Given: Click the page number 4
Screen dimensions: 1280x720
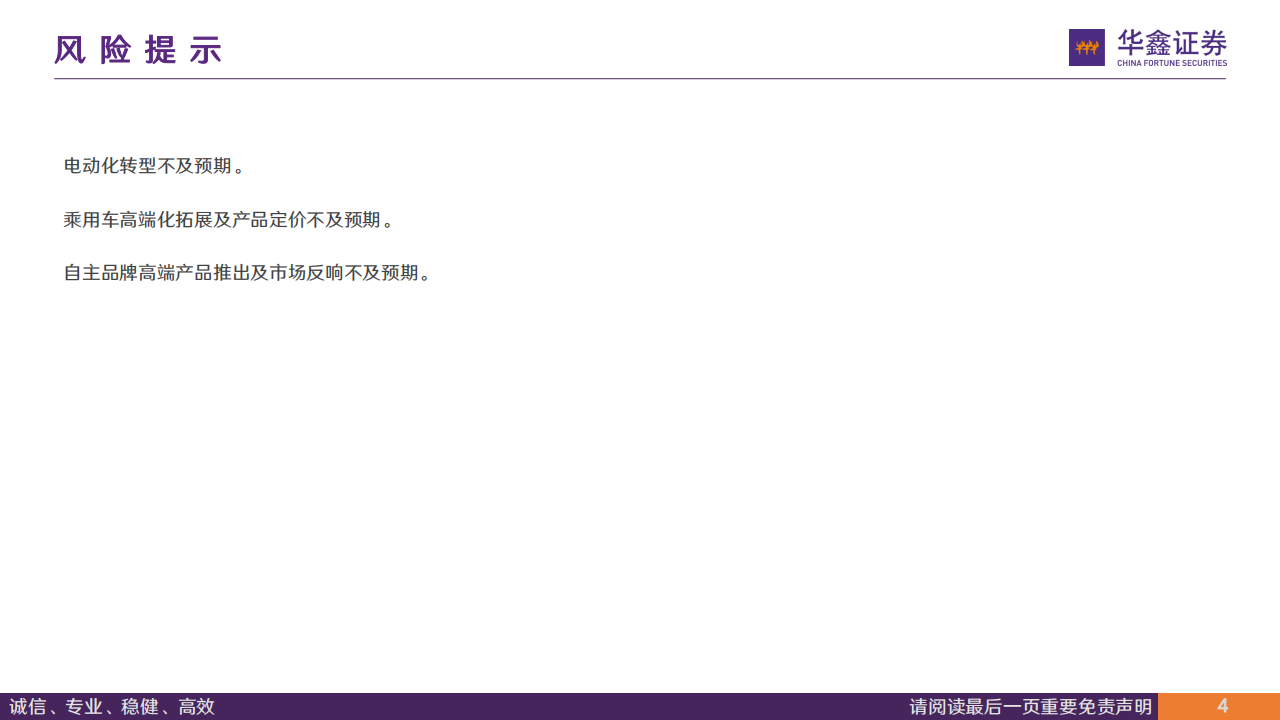Looking at the screenshot, I should click(1222, 706).
